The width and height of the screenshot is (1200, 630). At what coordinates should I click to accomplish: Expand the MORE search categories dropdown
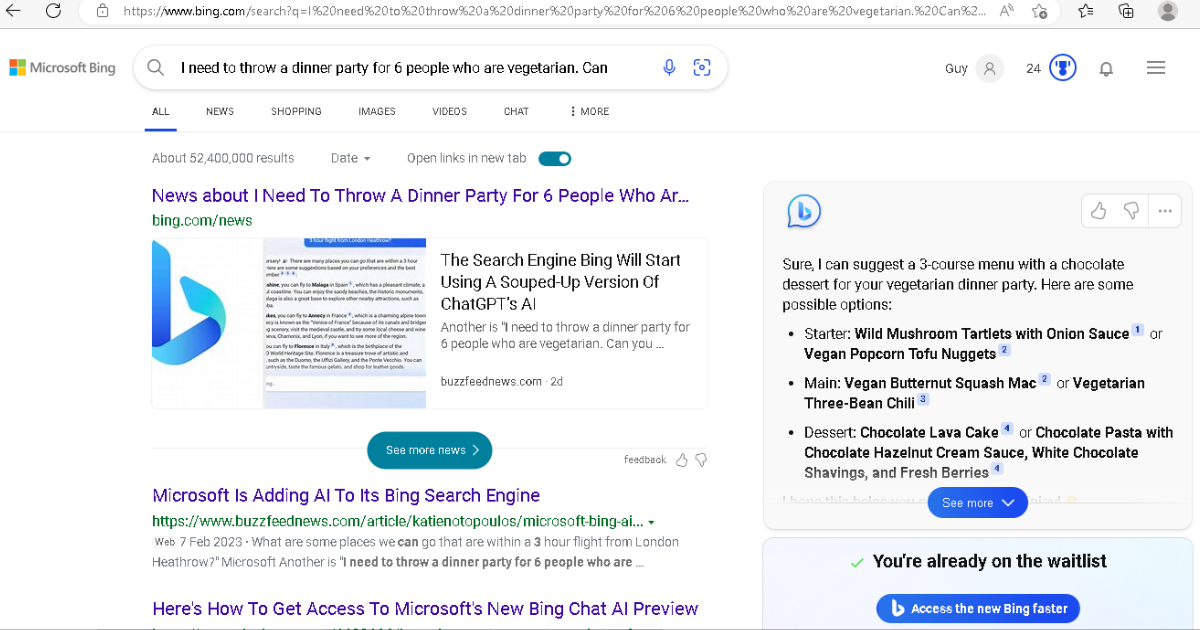(x=588, y=111)
